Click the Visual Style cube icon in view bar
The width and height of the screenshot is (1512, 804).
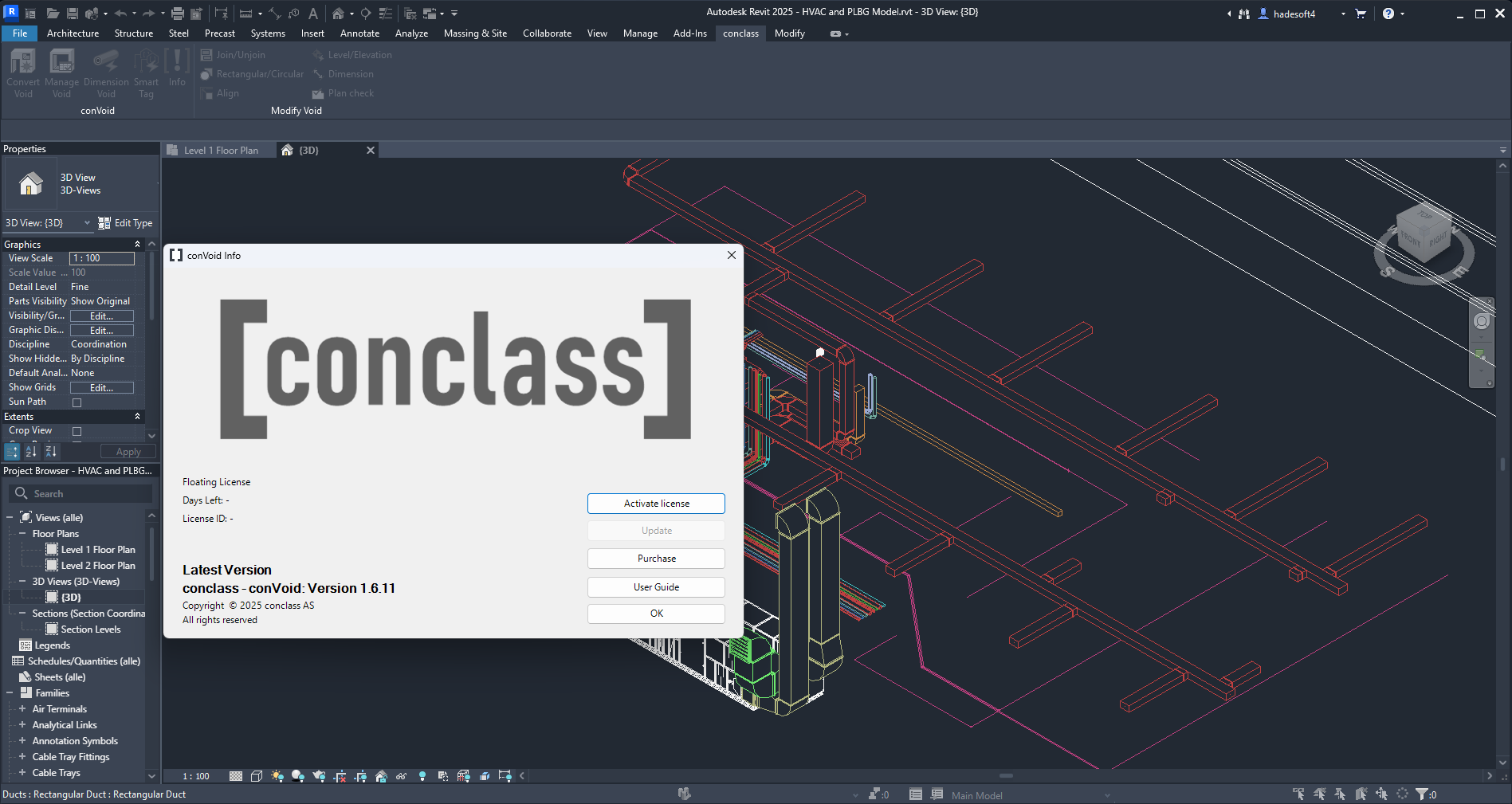click(x=257, y=776)
